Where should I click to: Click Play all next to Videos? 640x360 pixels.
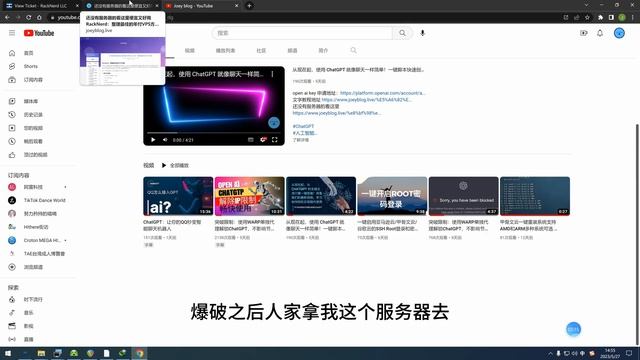(175, 165)
